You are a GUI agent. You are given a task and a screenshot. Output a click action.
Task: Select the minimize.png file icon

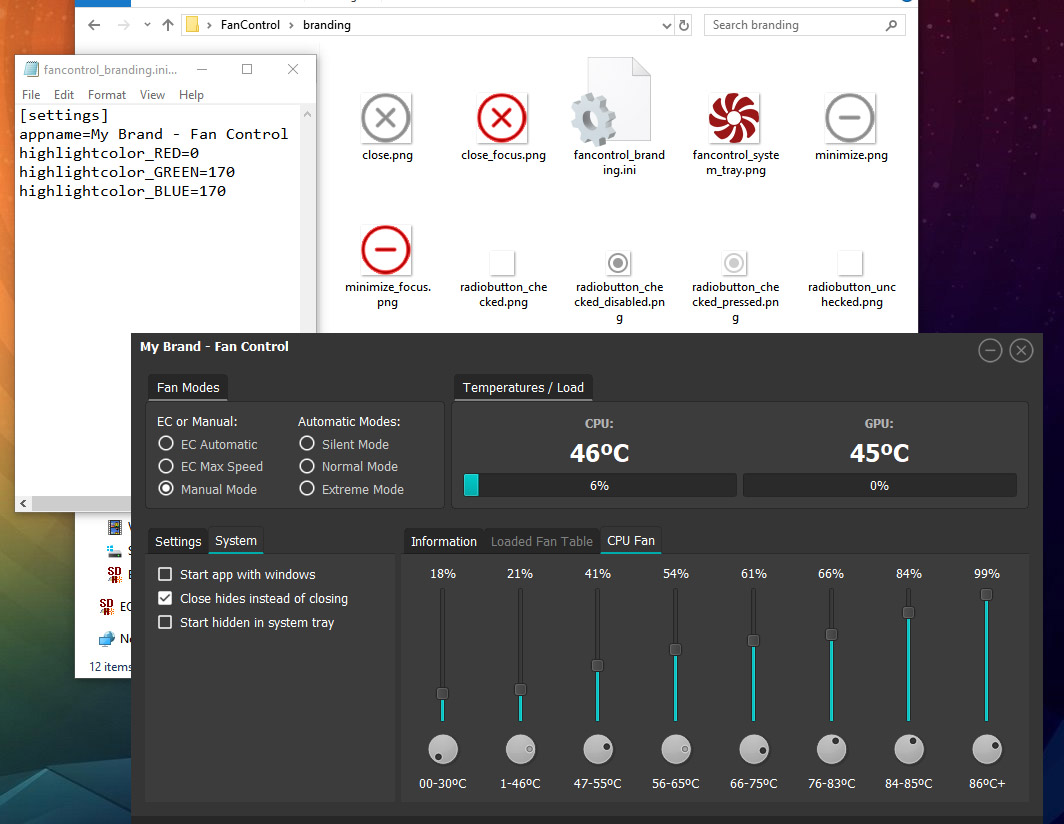(850, 118)
